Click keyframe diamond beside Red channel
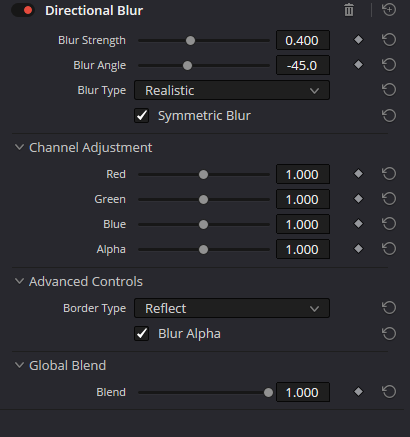The height and width of the screenshot is (437, 410). point(358,174)
